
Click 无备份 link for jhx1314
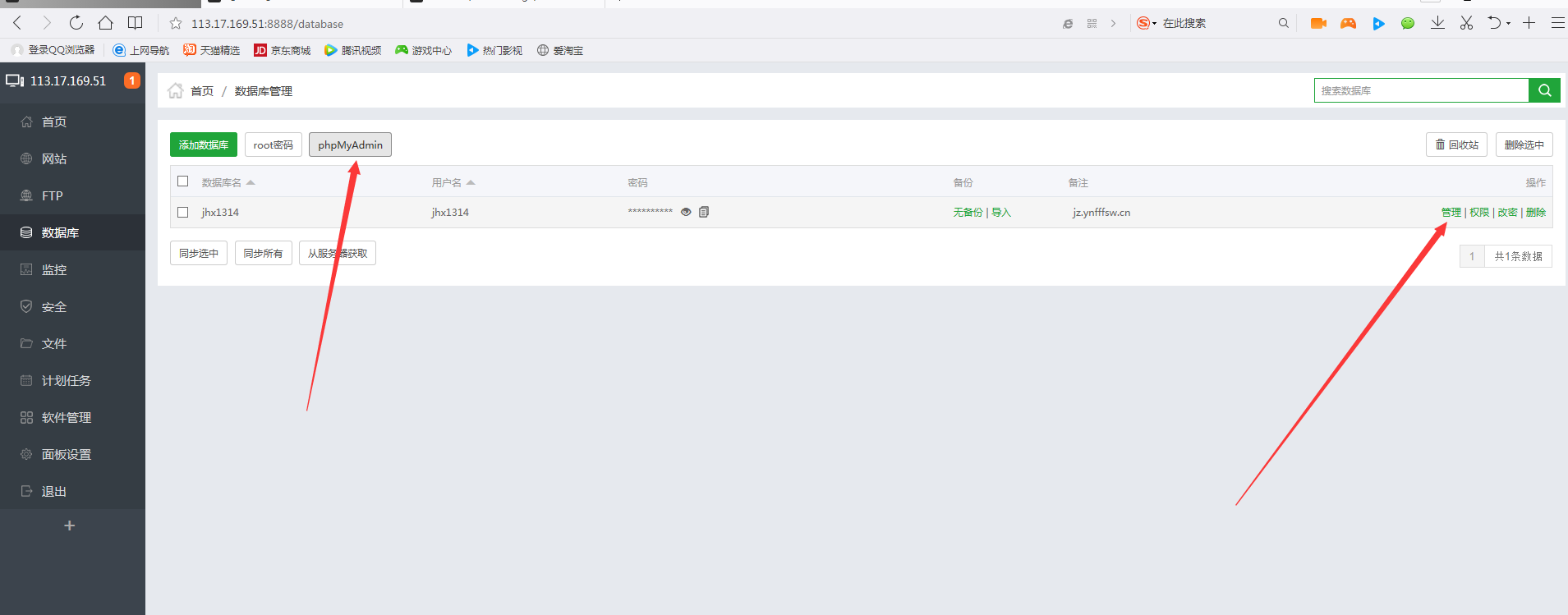968,212
